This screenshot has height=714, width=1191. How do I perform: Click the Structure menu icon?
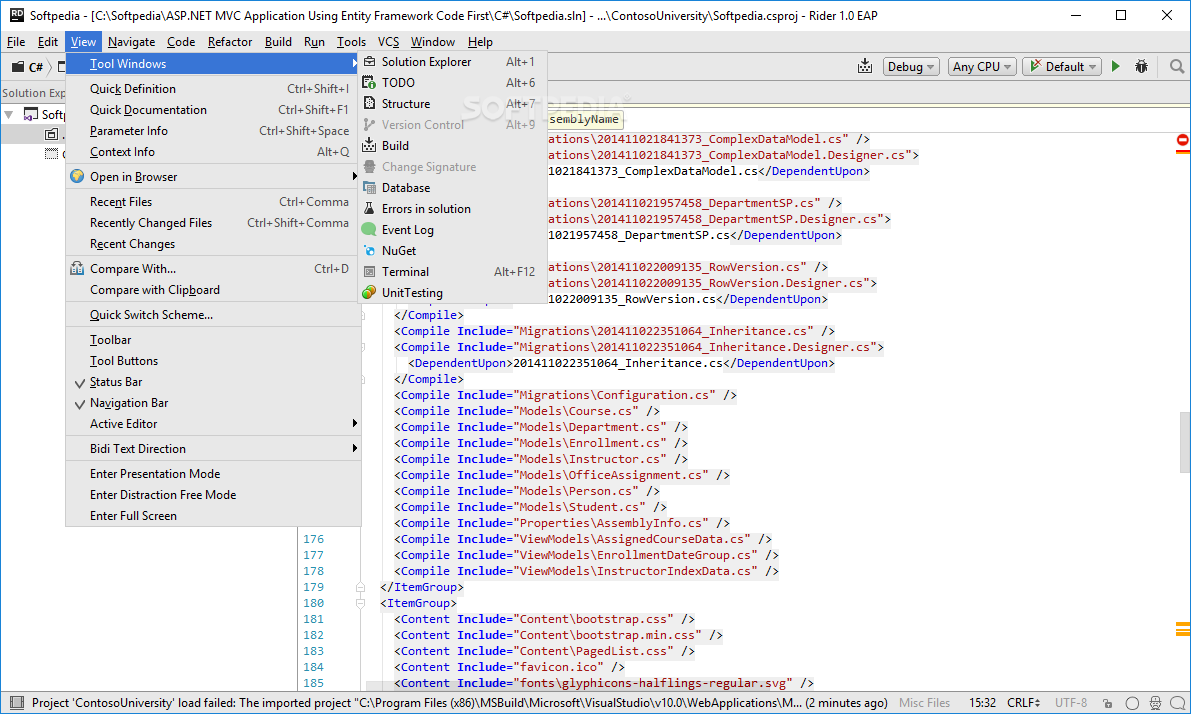369,103
